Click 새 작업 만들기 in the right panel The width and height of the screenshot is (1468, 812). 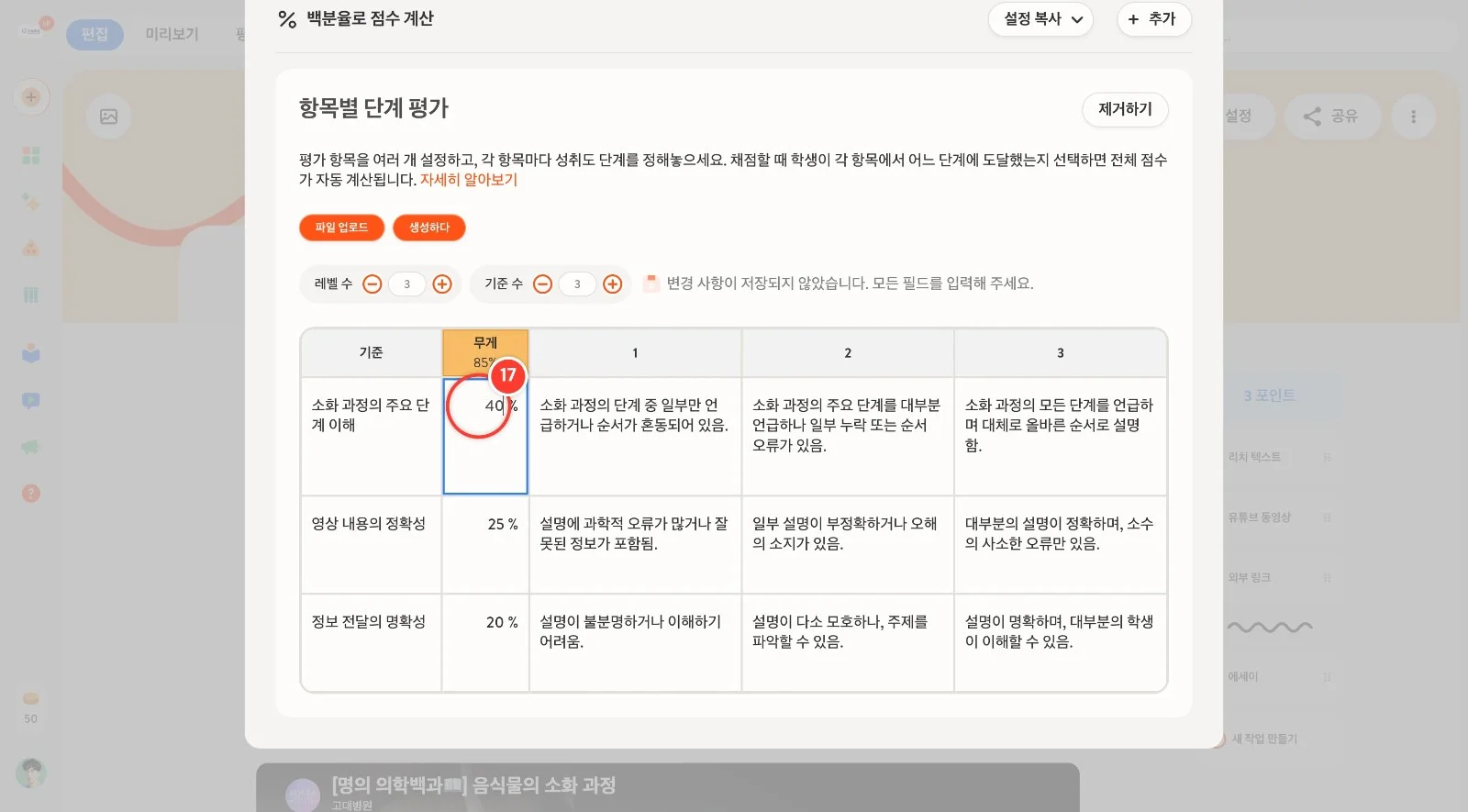(1264, 740)
